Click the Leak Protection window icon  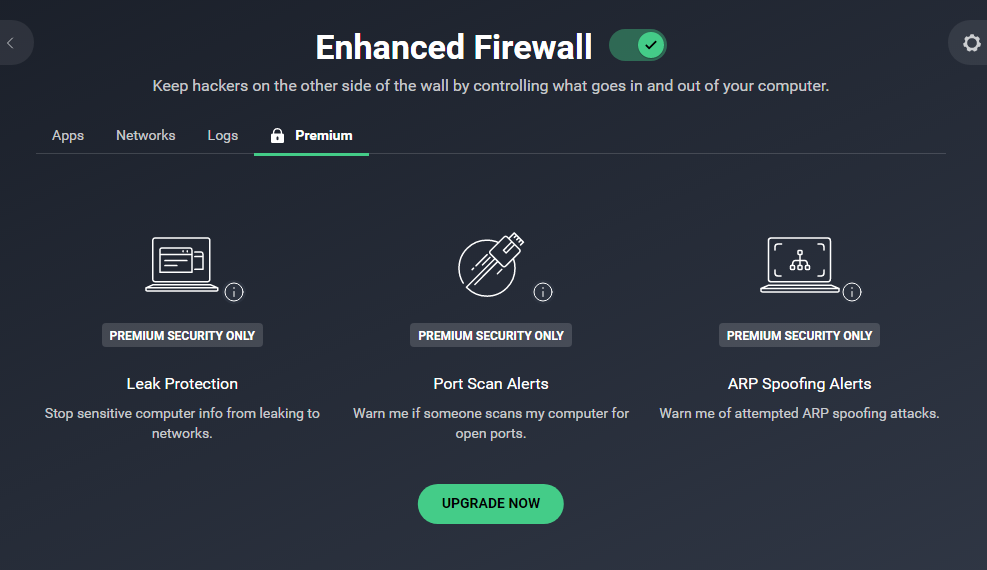click(181, 264)
